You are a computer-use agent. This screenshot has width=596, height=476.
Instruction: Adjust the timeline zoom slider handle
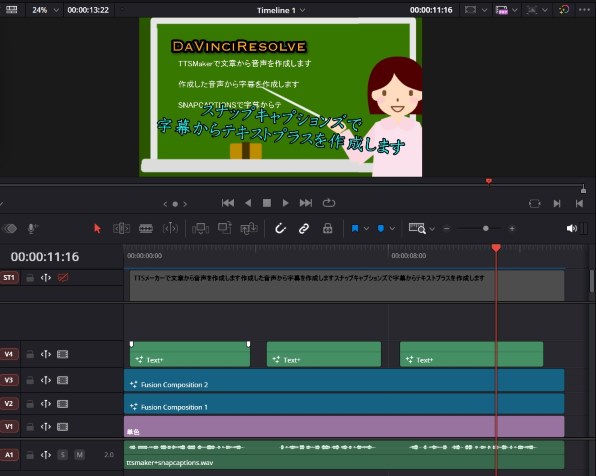click(x=486, y=228)
